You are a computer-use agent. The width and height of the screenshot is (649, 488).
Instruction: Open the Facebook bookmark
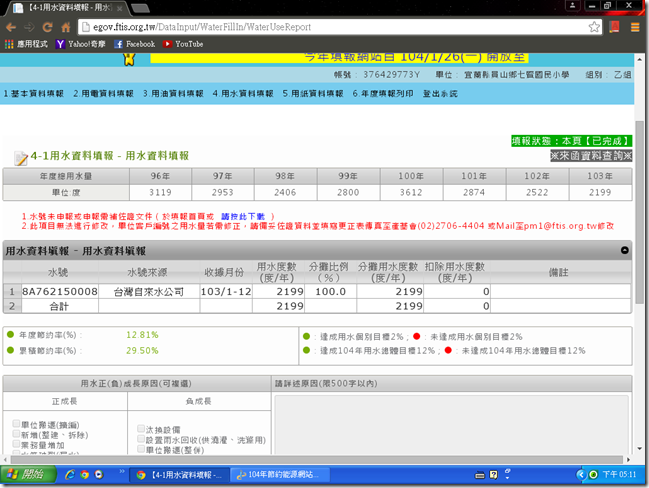pos(135,44)
